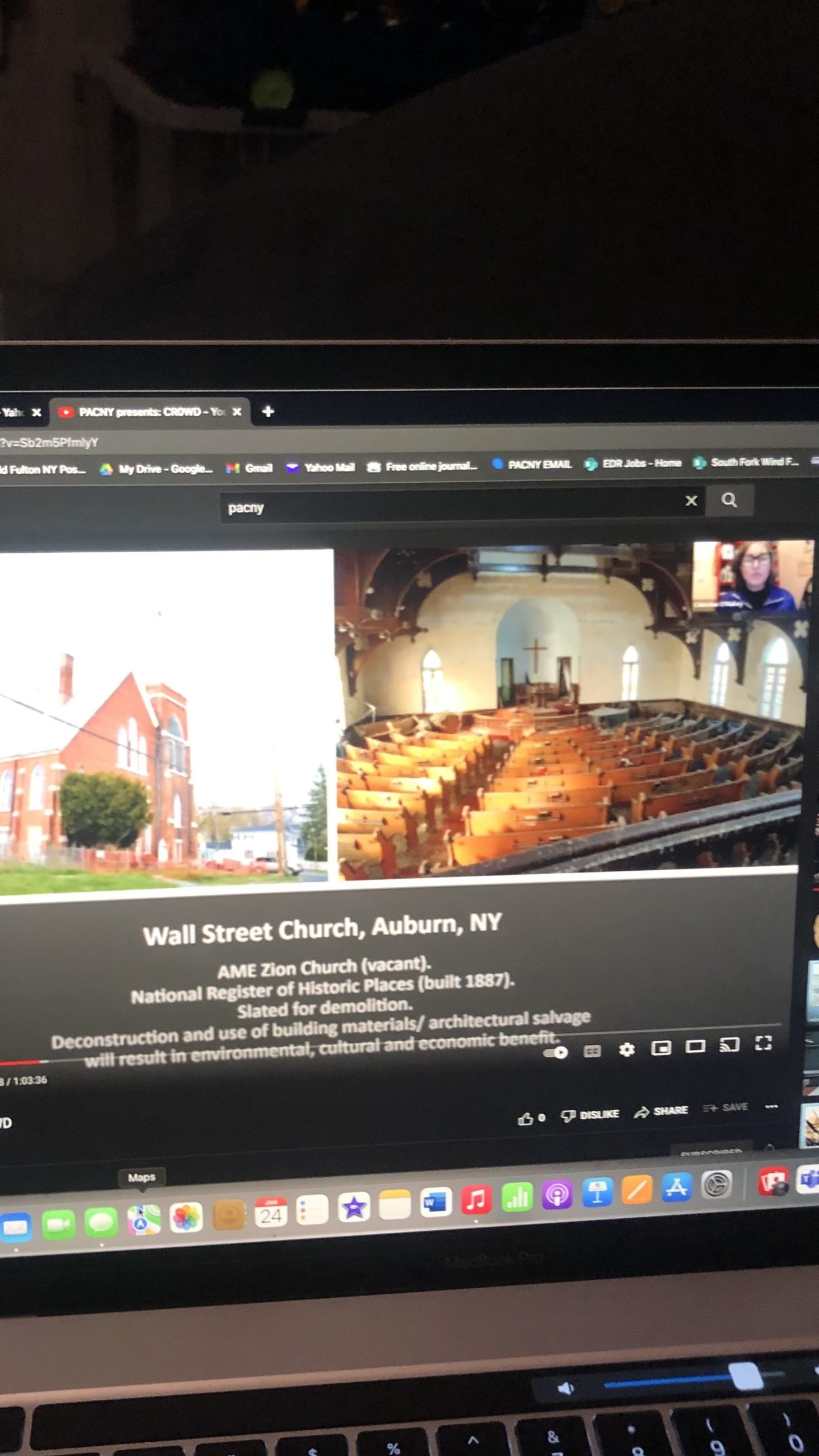Viewport: 819px width, 1456px height.
Task: Clear the YouTube search box
Action: pos(691,500)
